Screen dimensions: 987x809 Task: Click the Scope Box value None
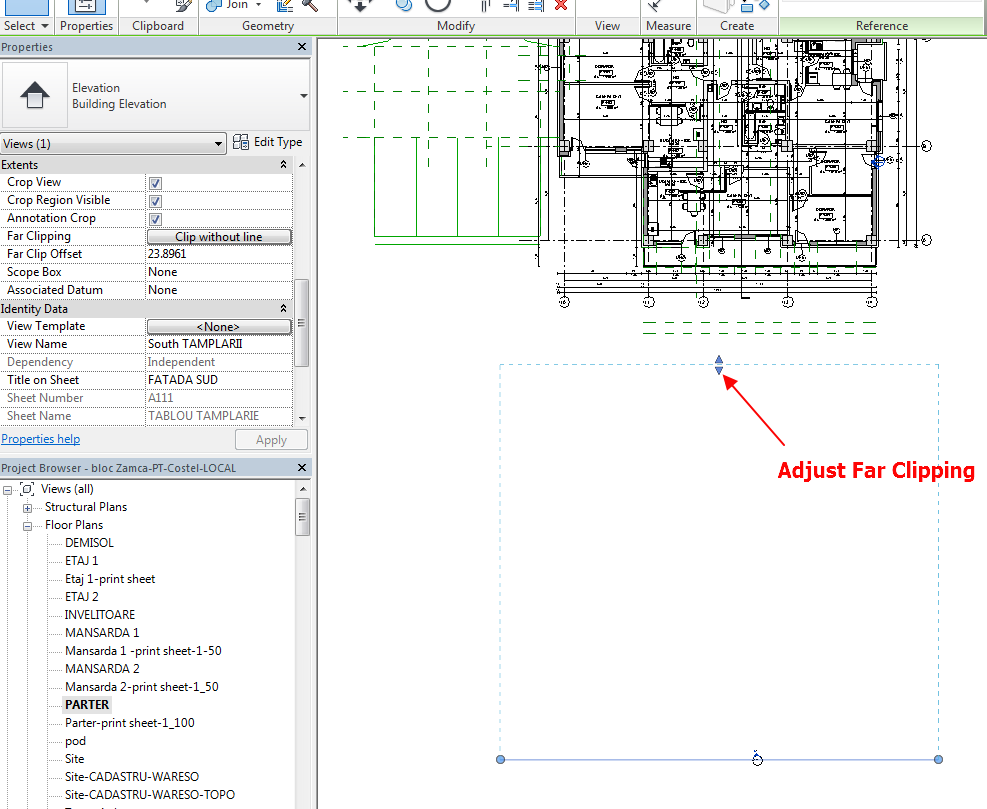219,272
